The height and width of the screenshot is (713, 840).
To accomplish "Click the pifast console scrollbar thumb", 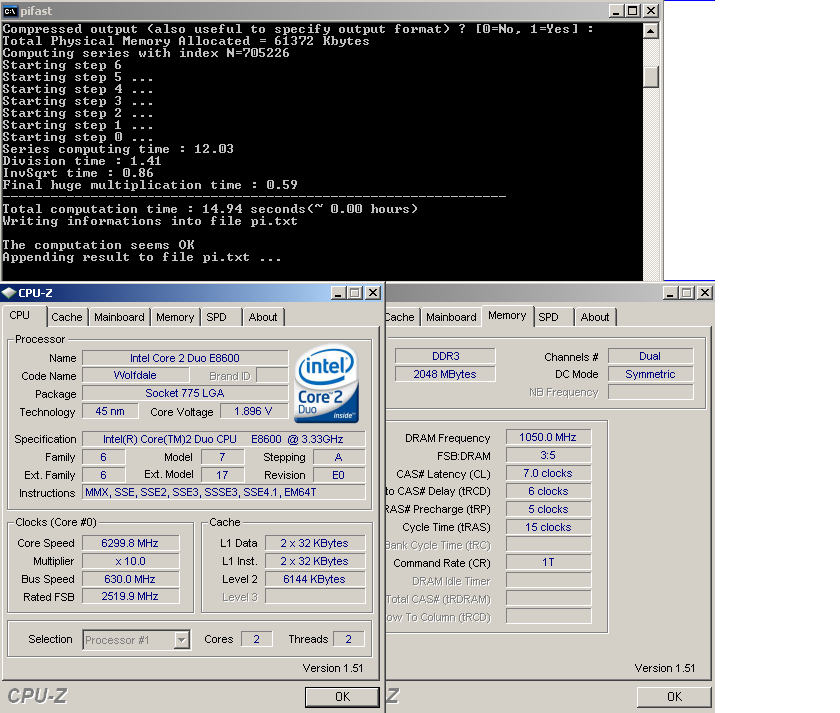I will pos(650,77).
